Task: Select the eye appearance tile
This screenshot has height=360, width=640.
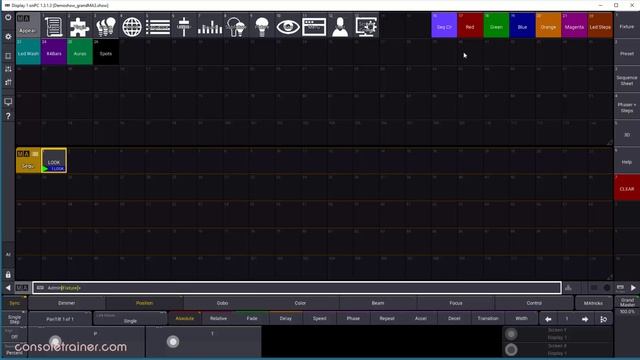Action: tap(288, 27)
